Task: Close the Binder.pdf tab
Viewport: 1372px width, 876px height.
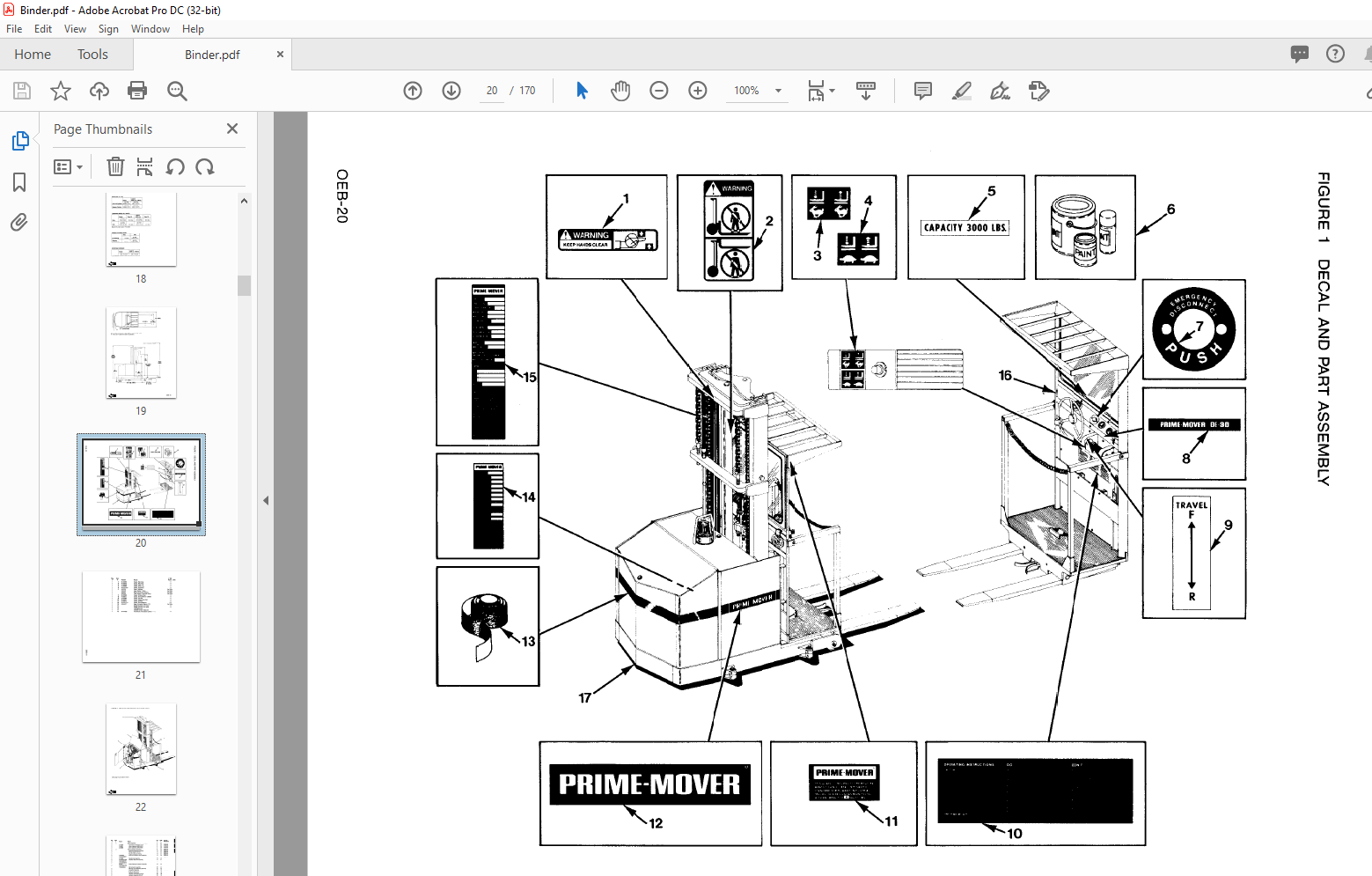Action: point(280,55)
